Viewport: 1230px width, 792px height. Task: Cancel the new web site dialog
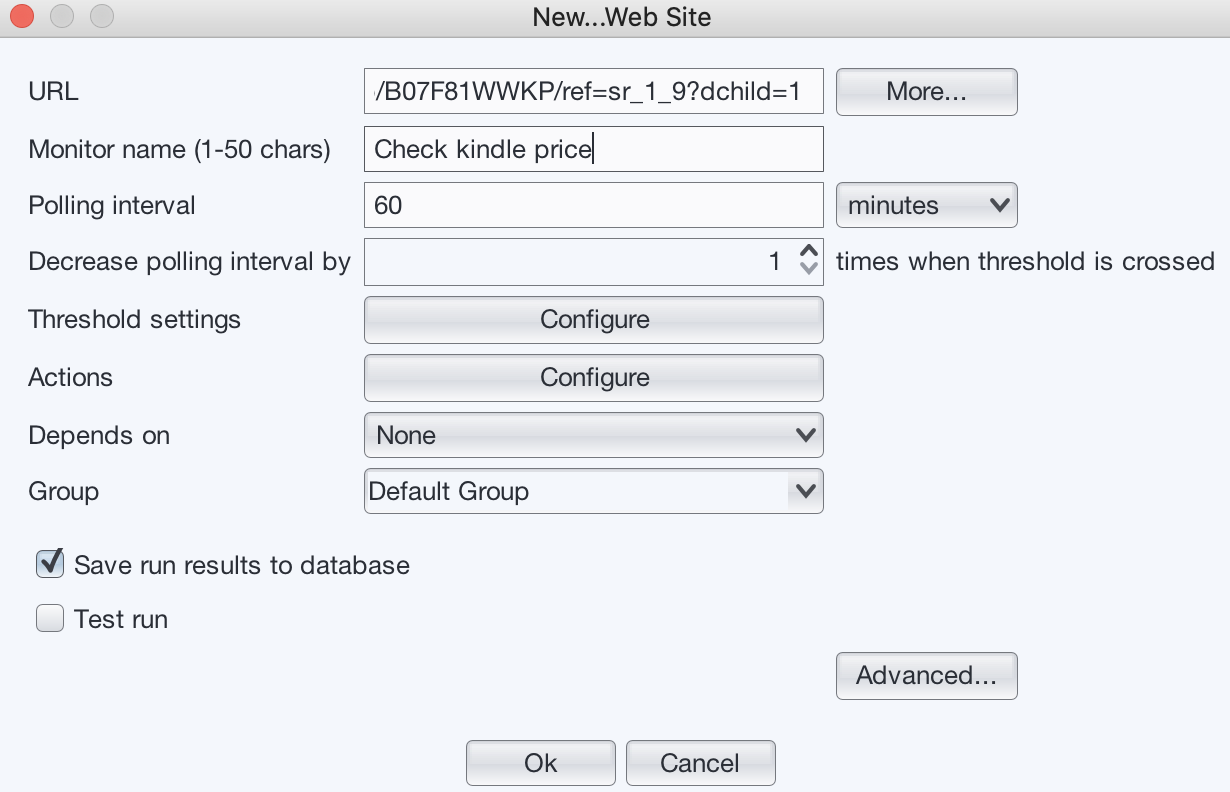(700, 763)
